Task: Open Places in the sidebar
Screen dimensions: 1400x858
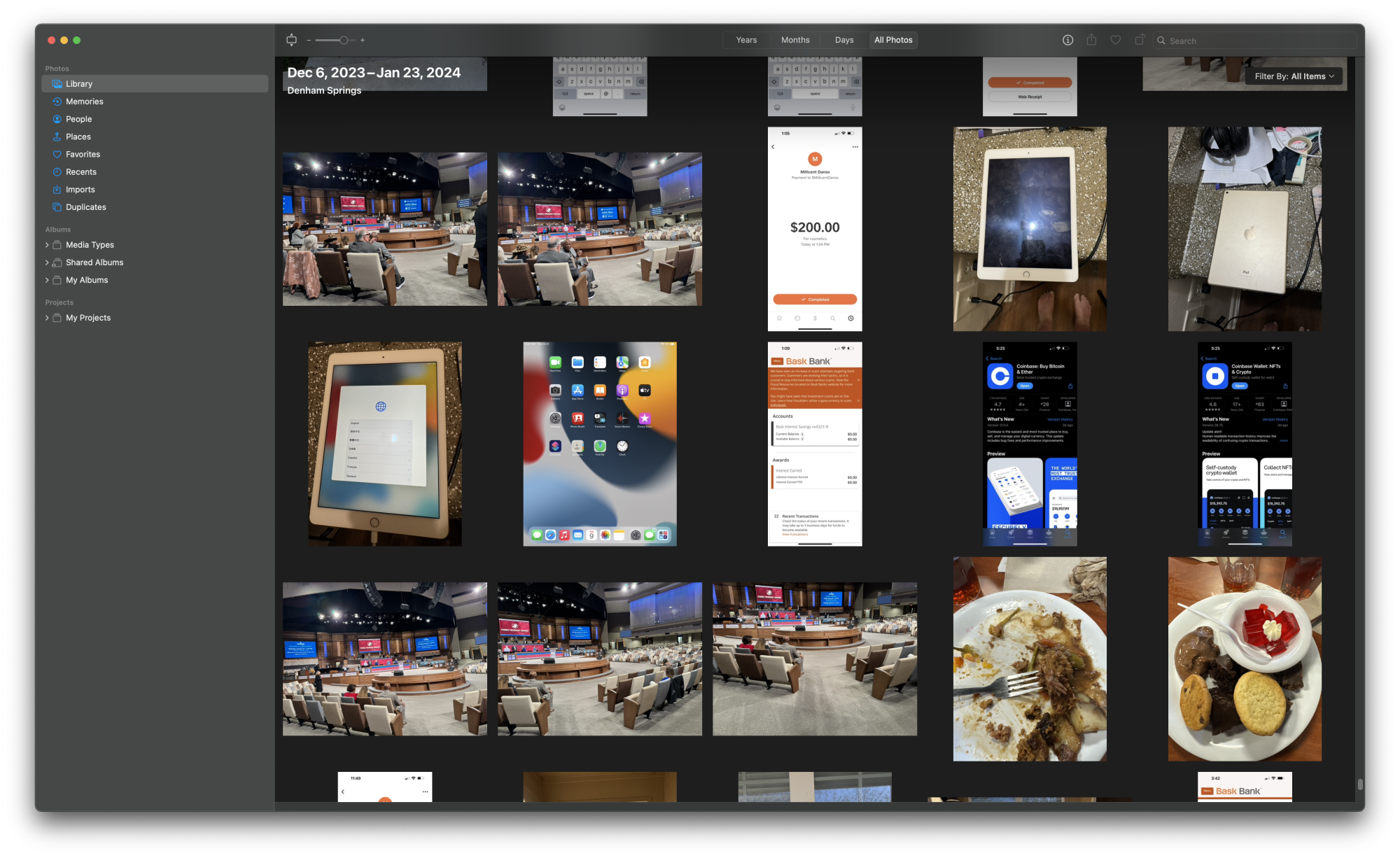Action: 78,136
